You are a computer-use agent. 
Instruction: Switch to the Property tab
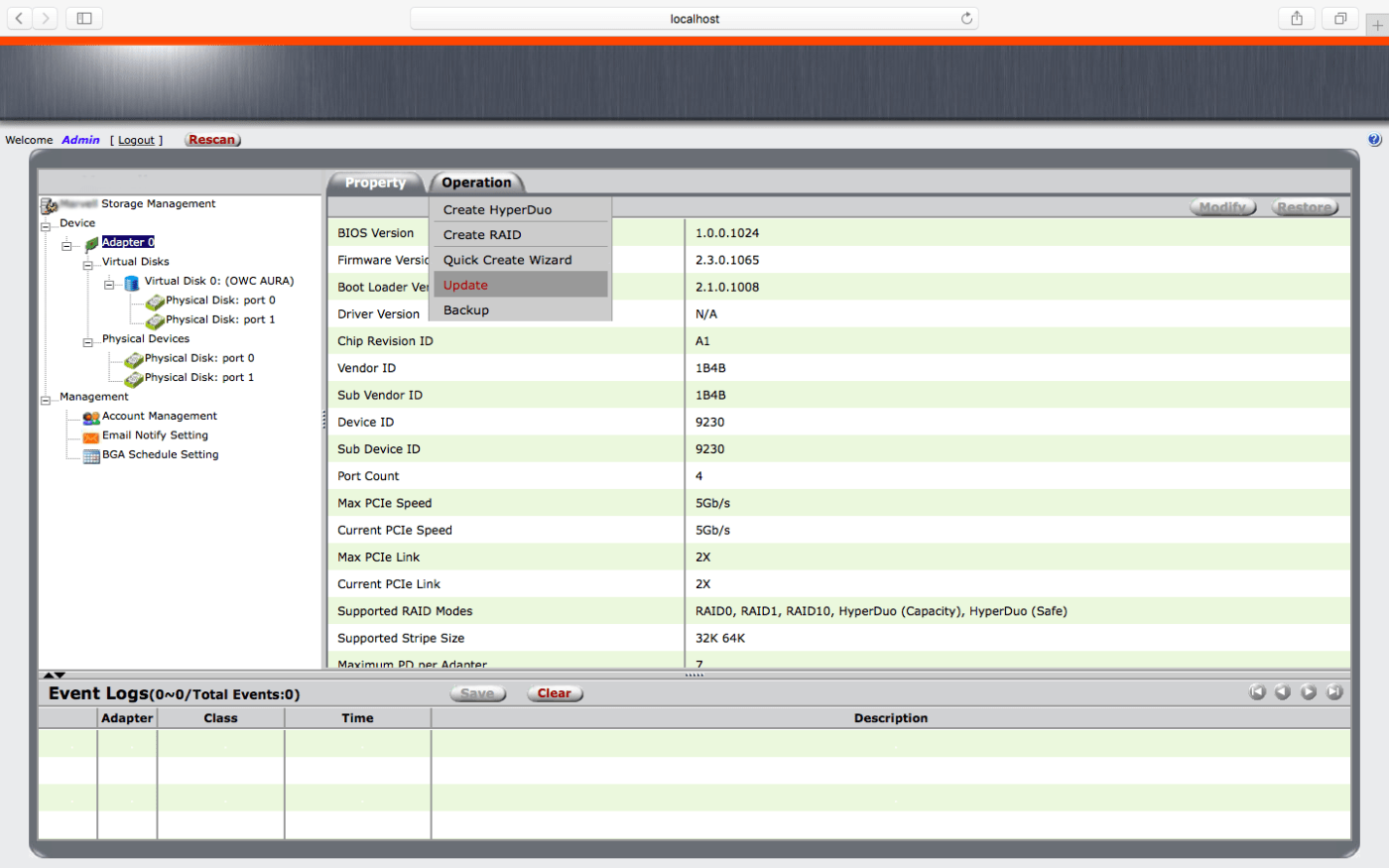pos(375,183)
